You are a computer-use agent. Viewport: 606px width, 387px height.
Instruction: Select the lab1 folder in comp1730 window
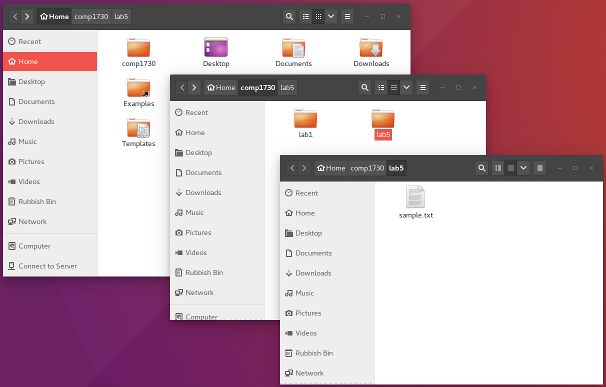[305, 124]
